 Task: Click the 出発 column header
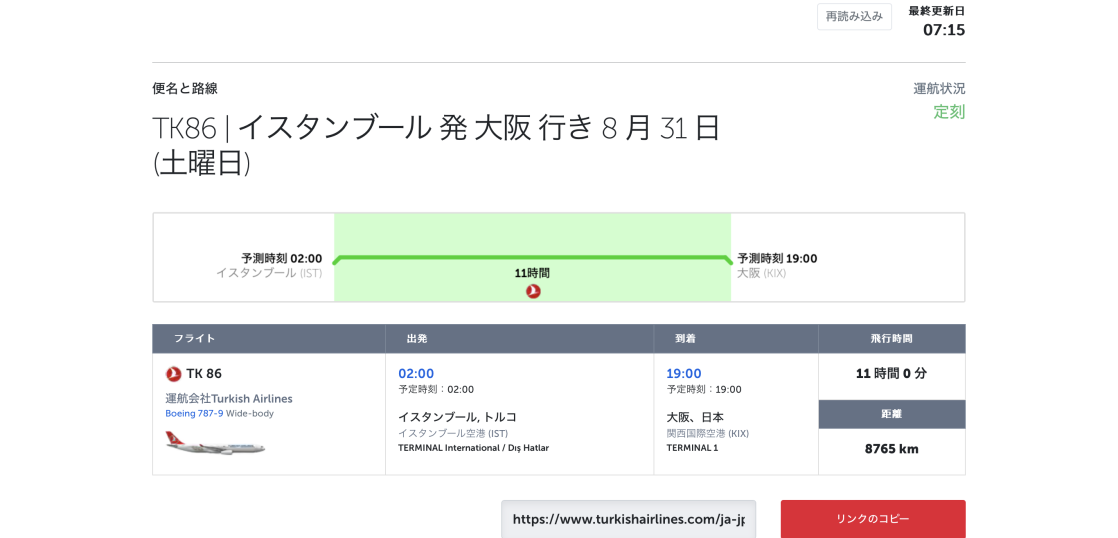tap(417, 339)
